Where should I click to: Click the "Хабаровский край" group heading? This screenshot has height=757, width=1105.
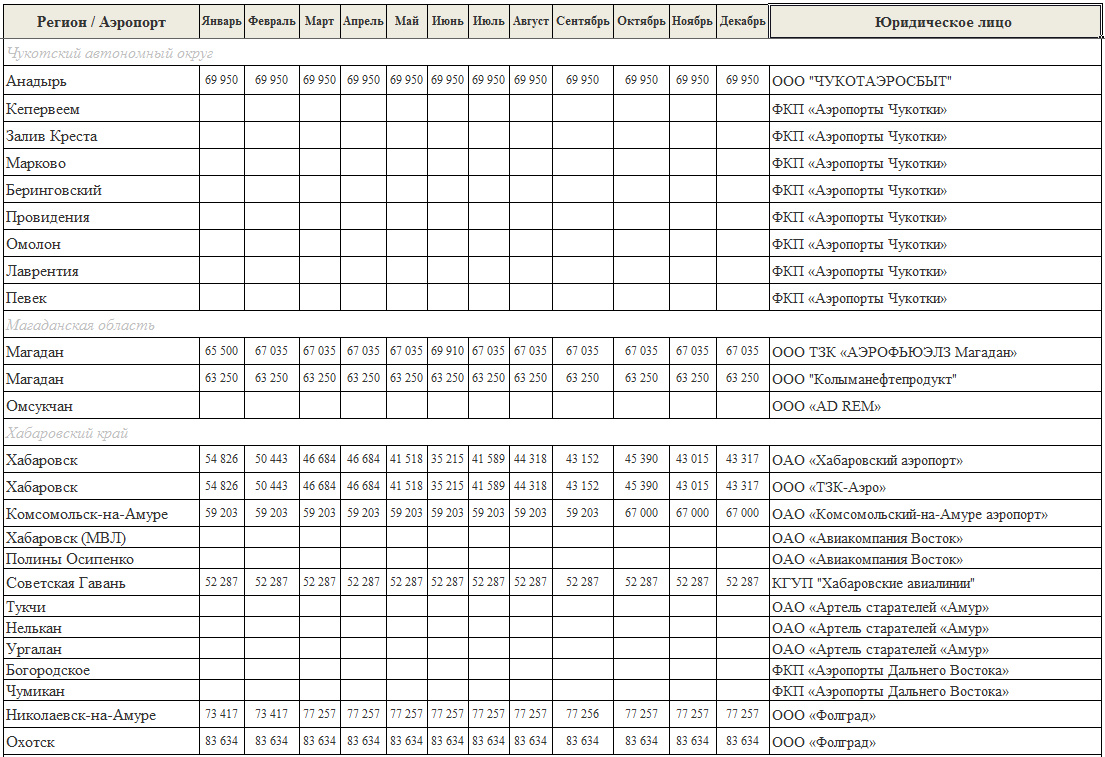pyautogui.click(x=68, y=433)
